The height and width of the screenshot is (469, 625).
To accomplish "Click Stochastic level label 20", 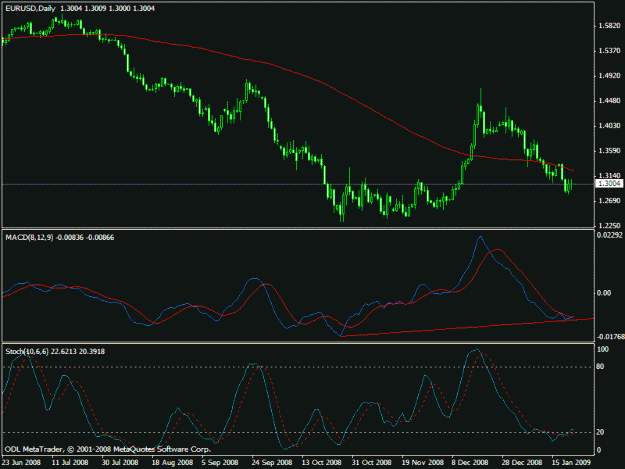I will pyautogui.click(x=600, y=432).
